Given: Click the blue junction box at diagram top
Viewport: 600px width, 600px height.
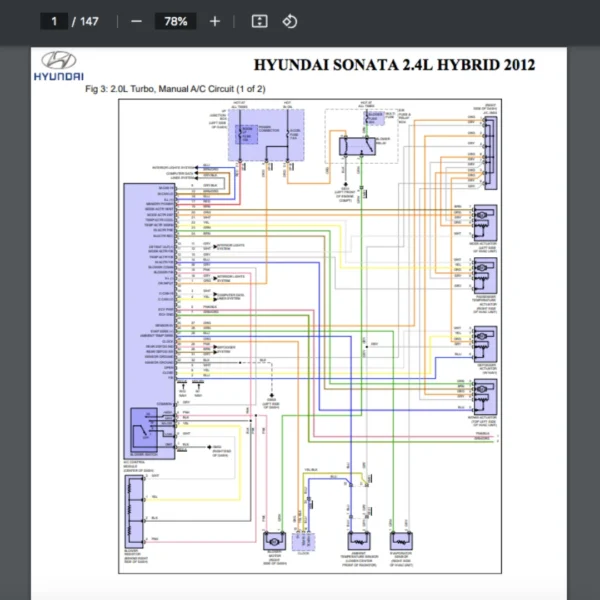Looking at the screenshot, I should [264, 135].
